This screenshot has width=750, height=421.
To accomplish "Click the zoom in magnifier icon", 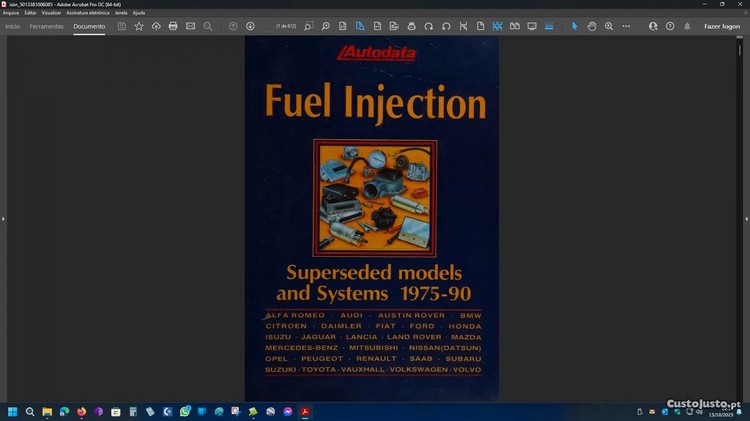I will [x=609, y=26].
